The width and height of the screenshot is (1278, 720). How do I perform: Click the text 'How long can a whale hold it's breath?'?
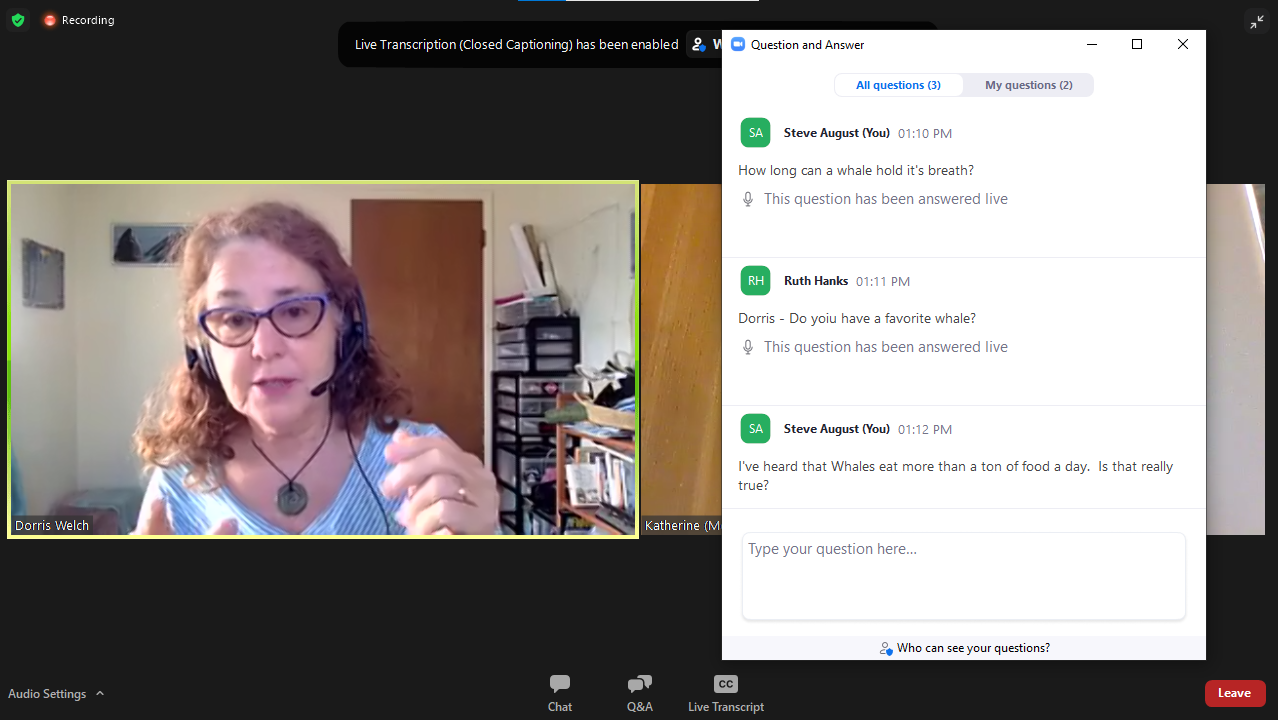856,170
